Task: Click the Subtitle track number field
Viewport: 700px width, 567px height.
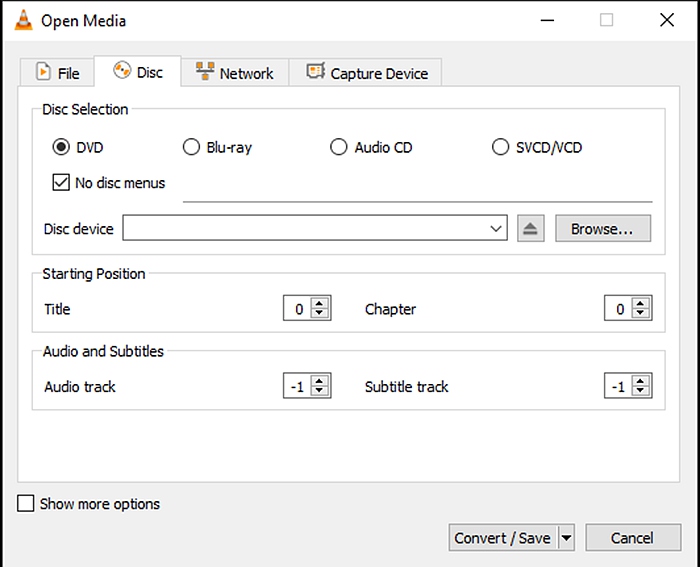Action: tap(619, 386)
